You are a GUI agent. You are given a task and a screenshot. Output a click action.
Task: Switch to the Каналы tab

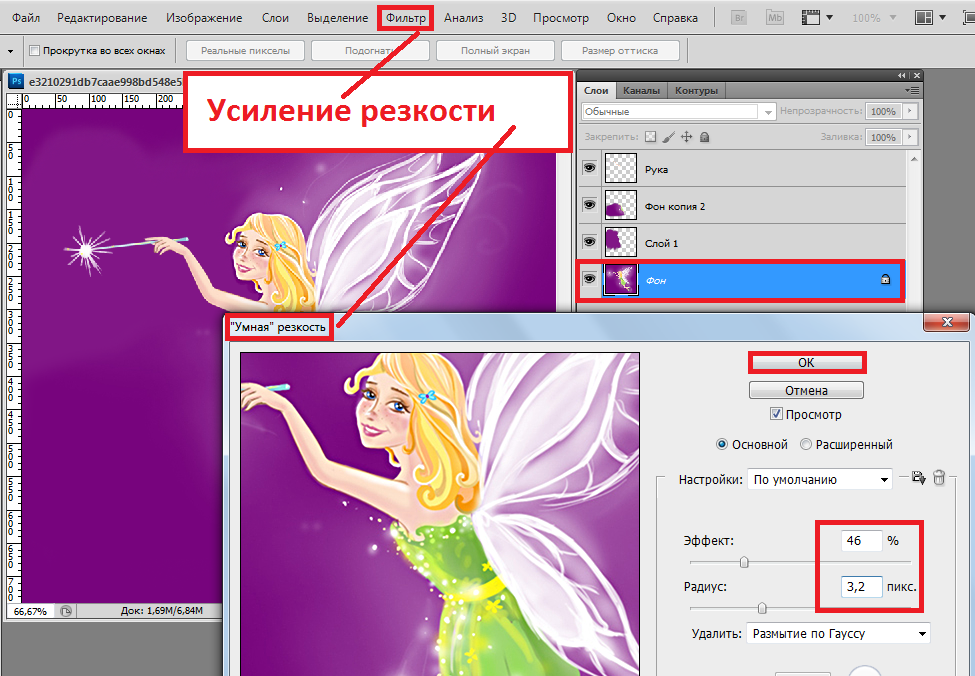(x=642, y=90)
